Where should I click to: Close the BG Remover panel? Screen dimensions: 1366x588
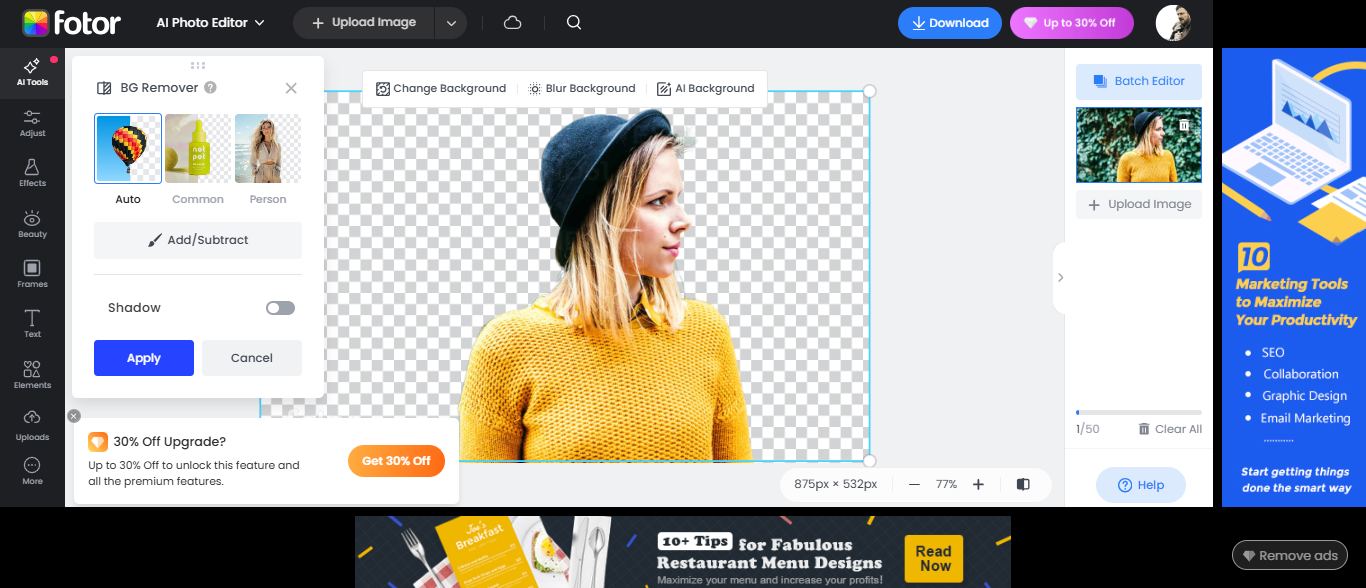click(291, 88)
